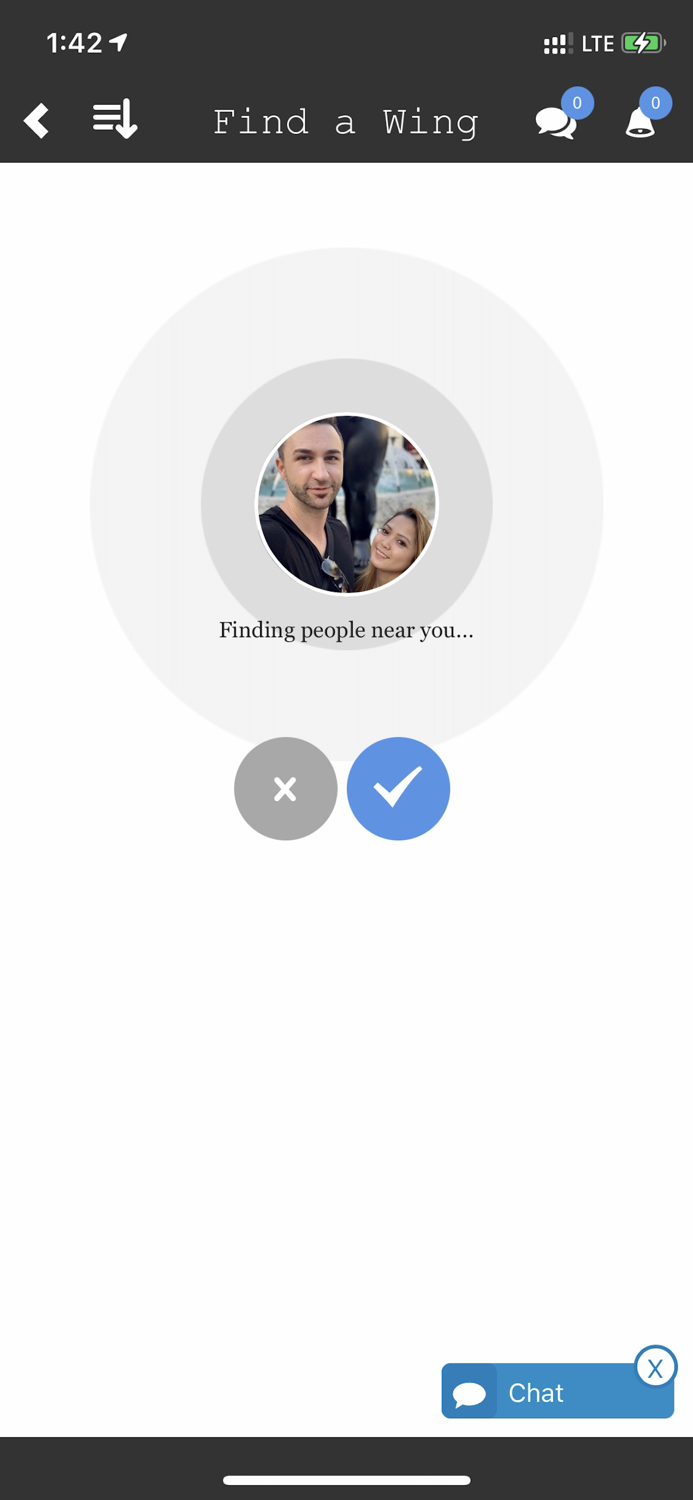693x1500 pixels.
Task: Tap the "Find a Wing" header title
Action: (x=346, y=122)
